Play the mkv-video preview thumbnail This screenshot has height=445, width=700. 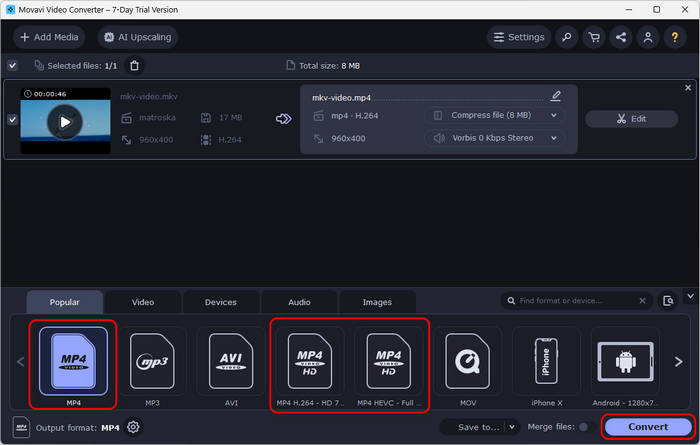click(65, 121)
